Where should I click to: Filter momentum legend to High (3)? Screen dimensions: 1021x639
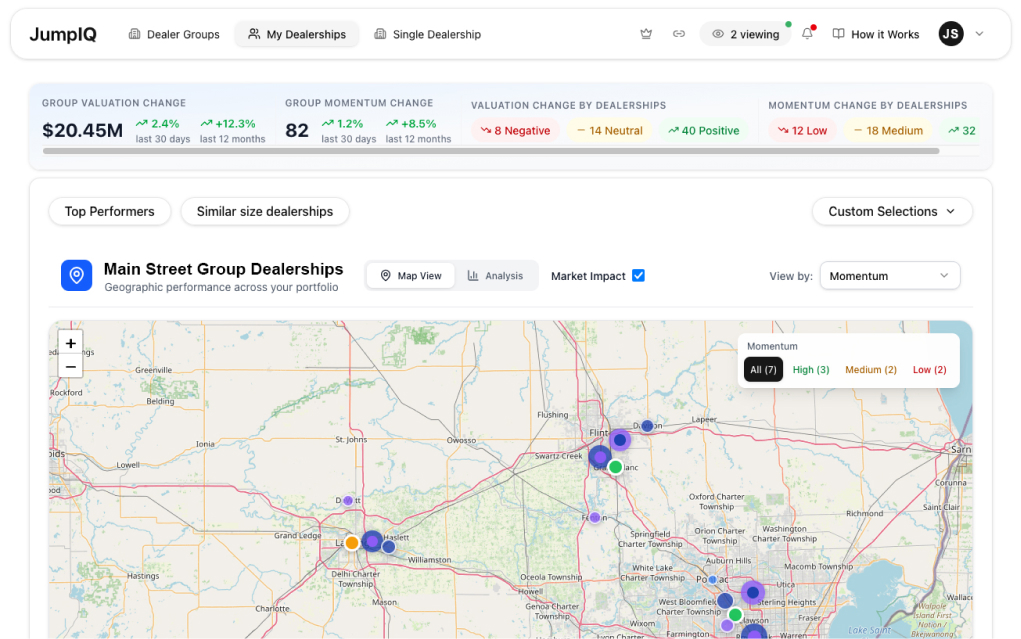811,370
